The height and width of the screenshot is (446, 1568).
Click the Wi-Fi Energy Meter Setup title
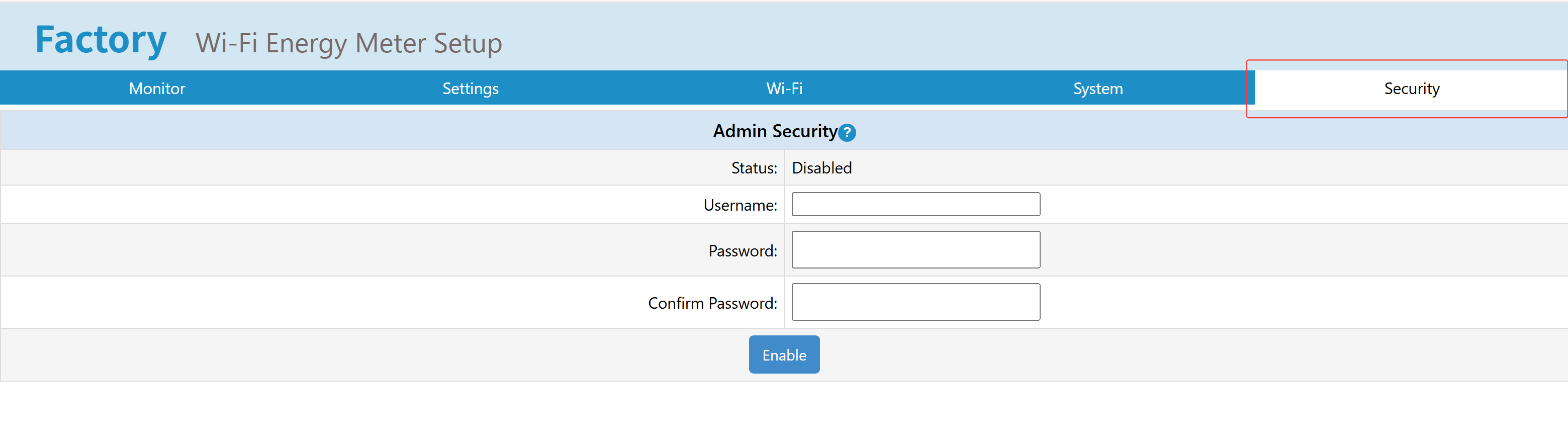click(x=349, y=43)
